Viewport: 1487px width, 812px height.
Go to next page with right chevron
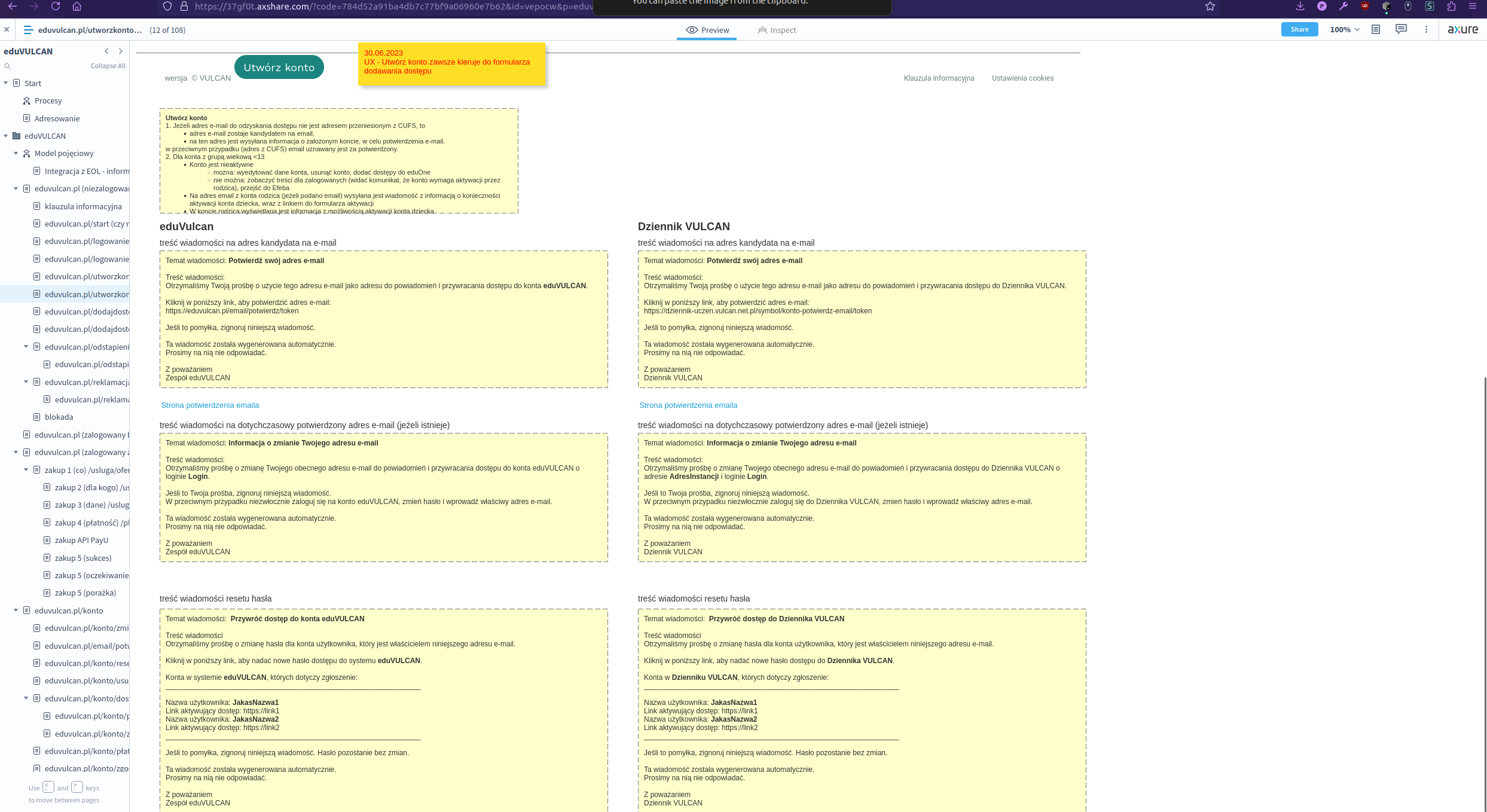coord(121,51)
